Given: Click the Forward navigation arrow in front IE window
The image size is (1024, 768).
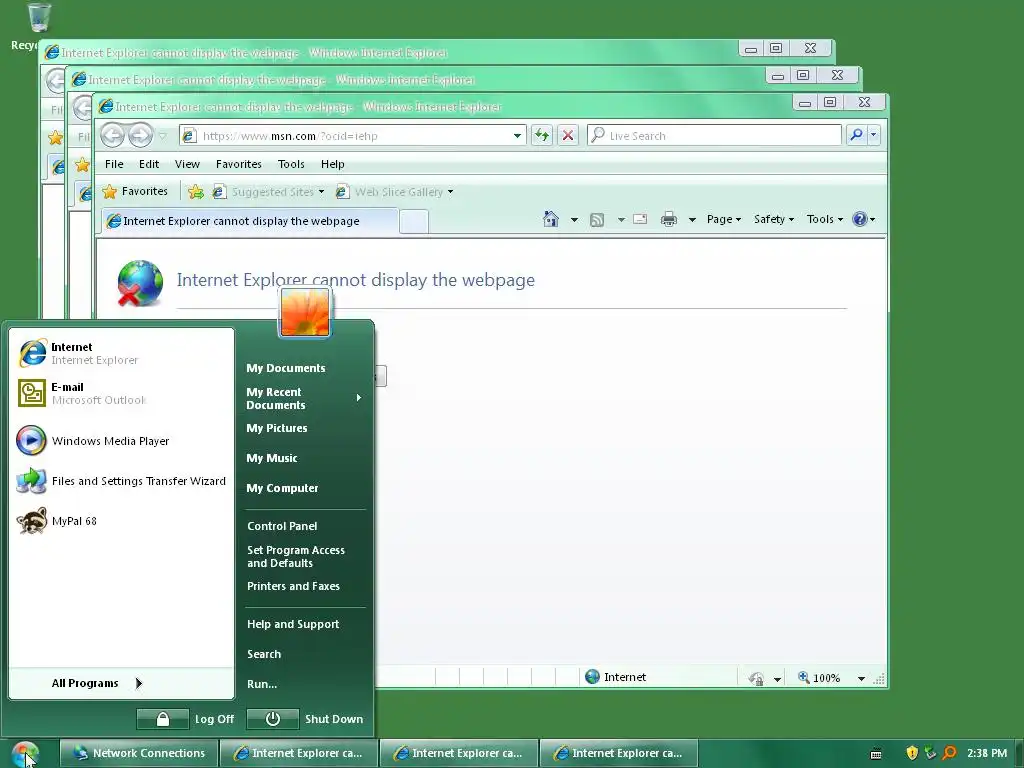Looking at the screenshot, I should point(140,136).
